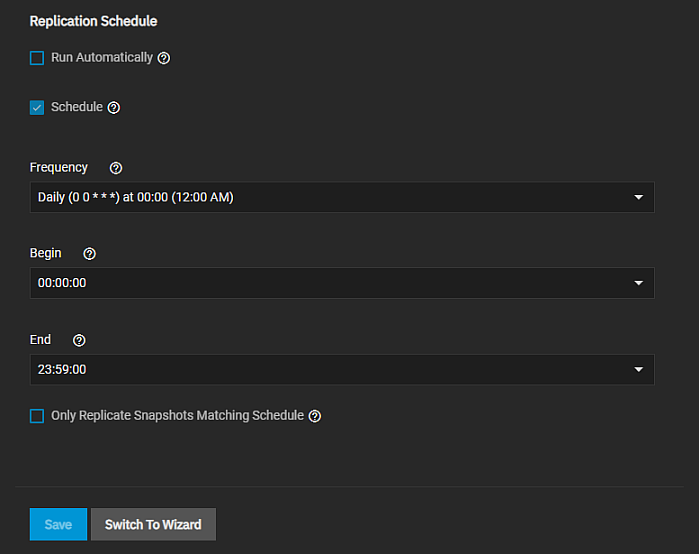Screen dimensions: 699x554
Task: Select the 00:00:00 Begin value text
Action: [62, 283]
